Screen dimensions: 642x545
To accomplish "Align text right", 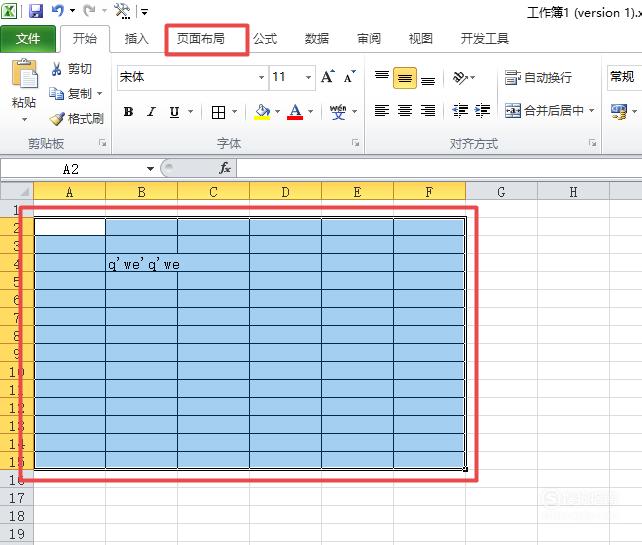I will pos(428,111).
